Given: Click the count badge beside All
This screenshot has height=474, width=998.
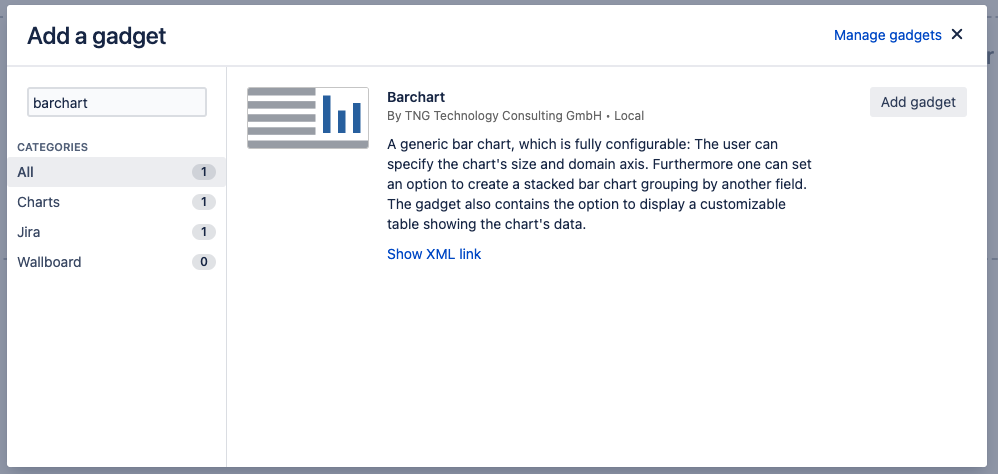Looking at the screenshot, I should 204,172.
